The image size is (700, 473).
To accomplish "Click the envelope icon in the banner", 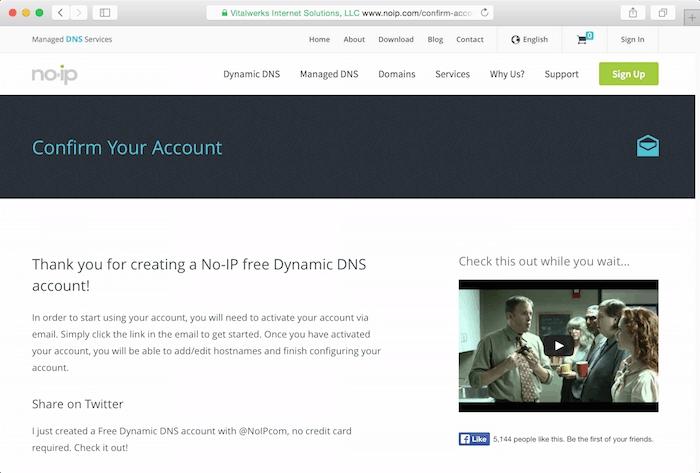I will [x=647, y=146].
